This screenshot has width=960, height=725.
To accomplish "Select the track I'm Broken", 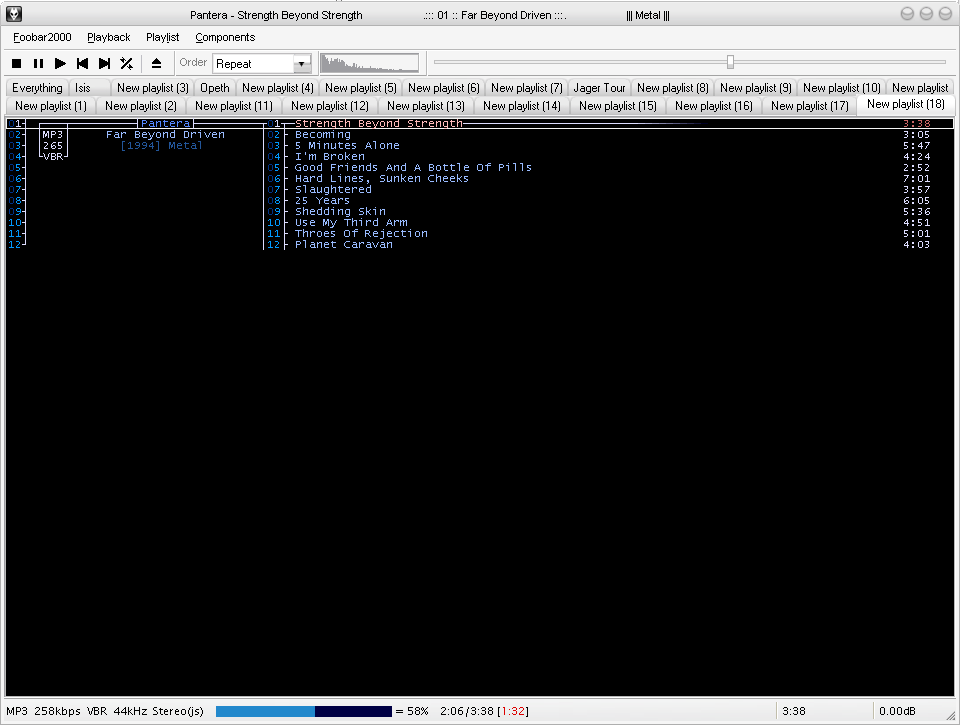I will click(x=329, y=156).
